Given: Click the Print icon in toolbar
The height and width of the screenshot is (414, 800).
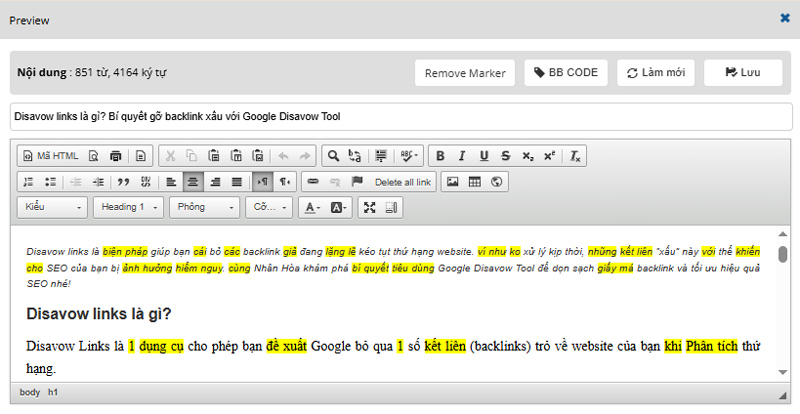Looking at the screenshot, I should 116,156.
